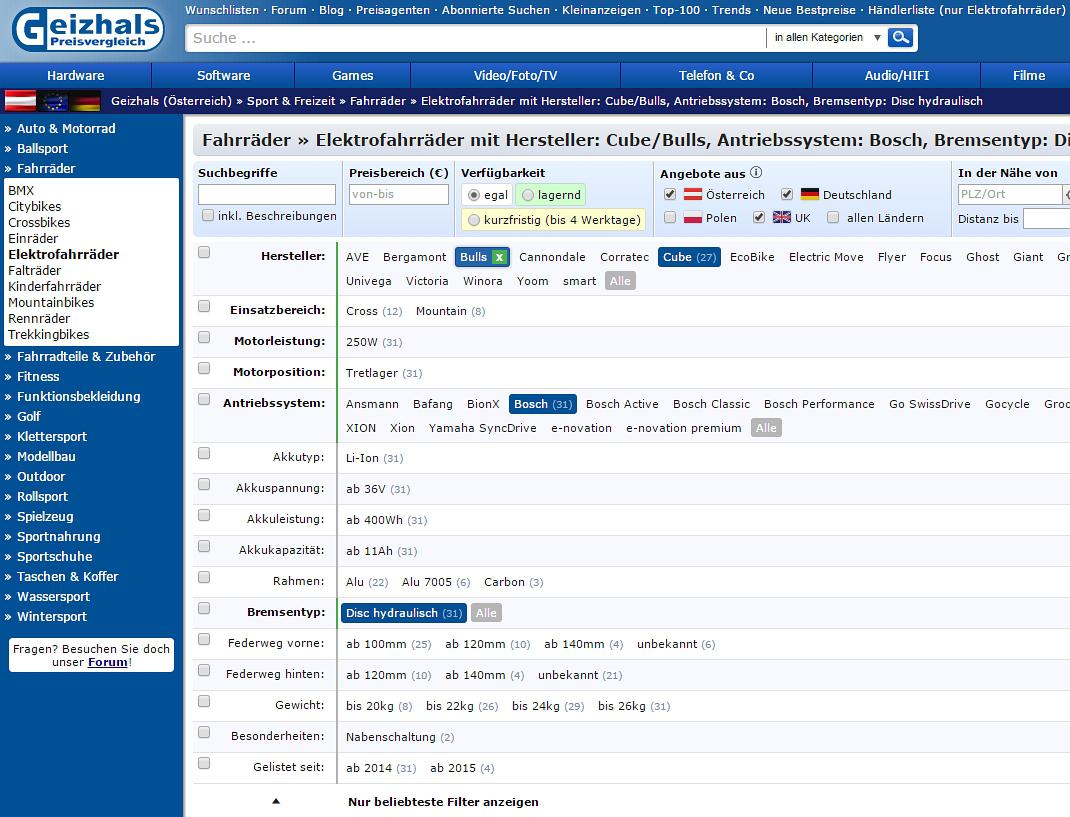Filter by 'bis 20kg' weight
Screen dimensions: 1070x817
point(379,706)
